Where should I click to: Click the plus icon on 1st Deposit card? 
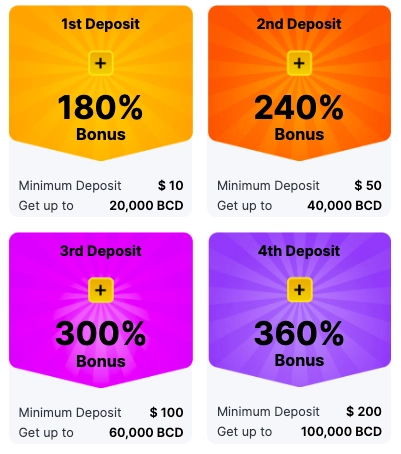coord(101,63)
